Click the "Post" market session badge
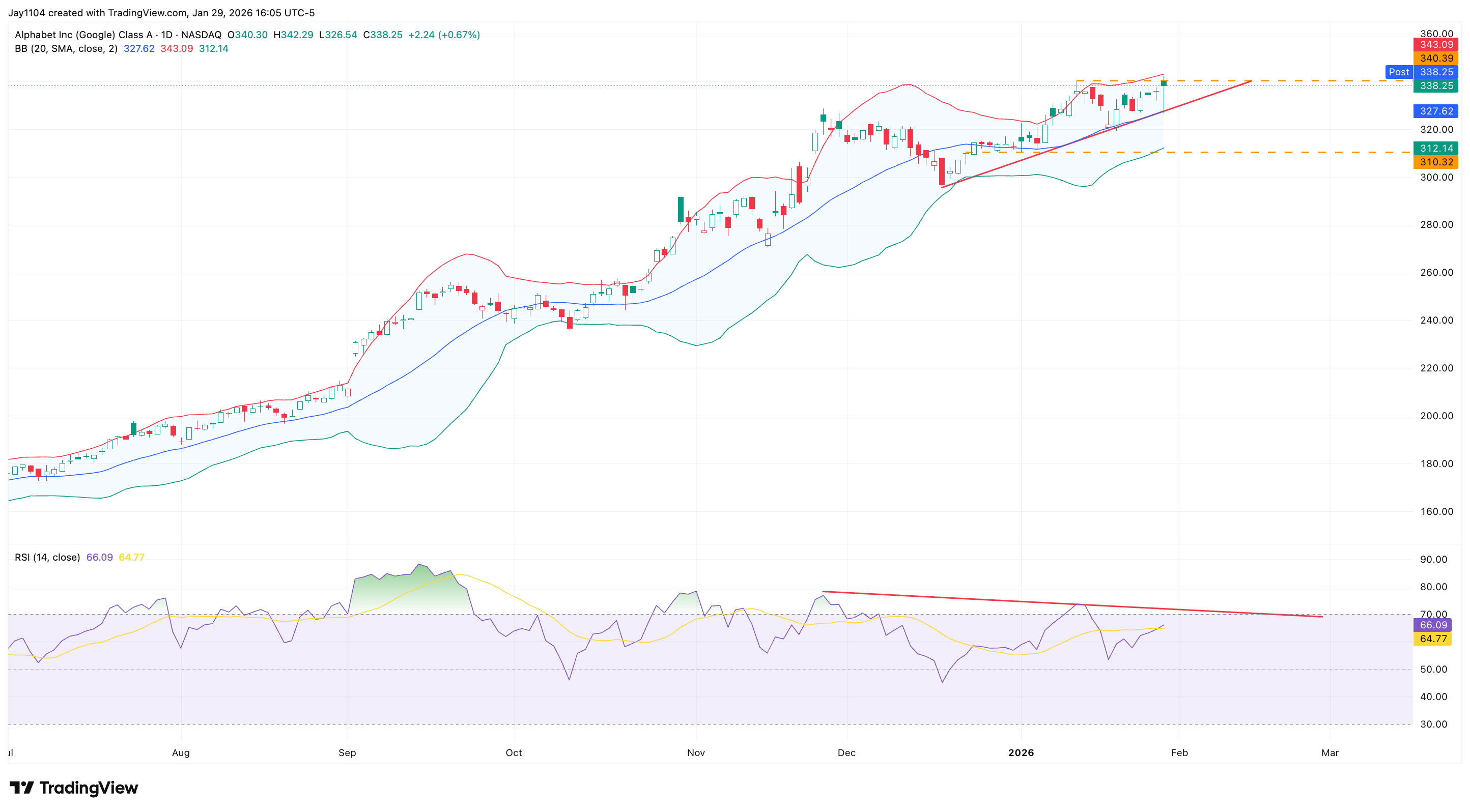The width and height of the screenshot is (1470, 812). click(x=1399, y=72)
